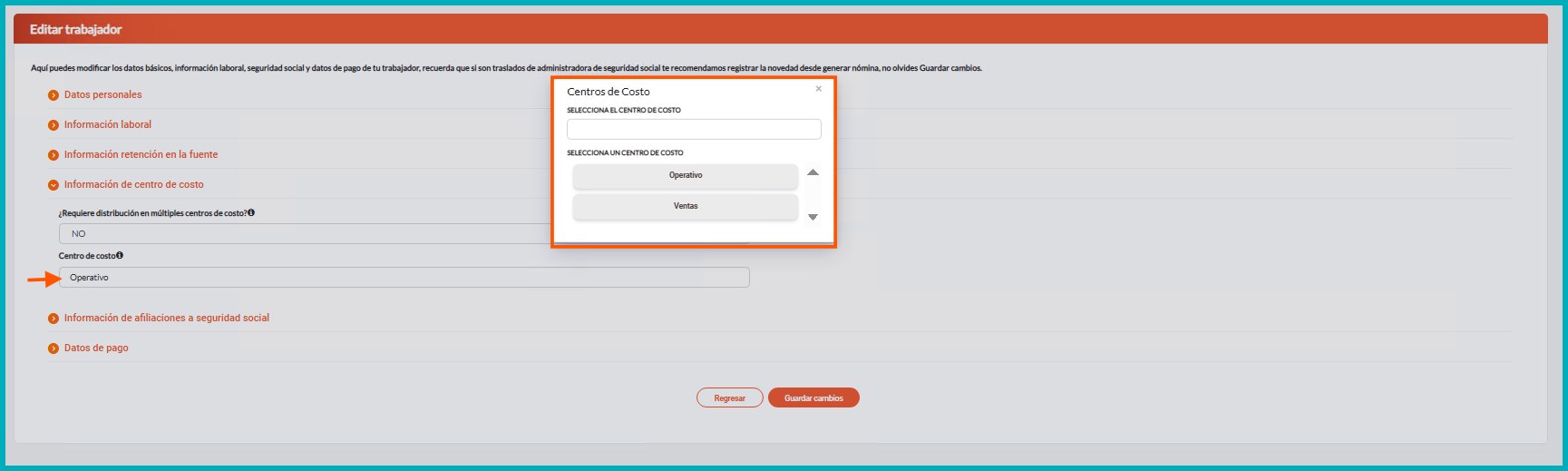Choose Ventas in the Centros de Costo list

[x=685, y=207]
